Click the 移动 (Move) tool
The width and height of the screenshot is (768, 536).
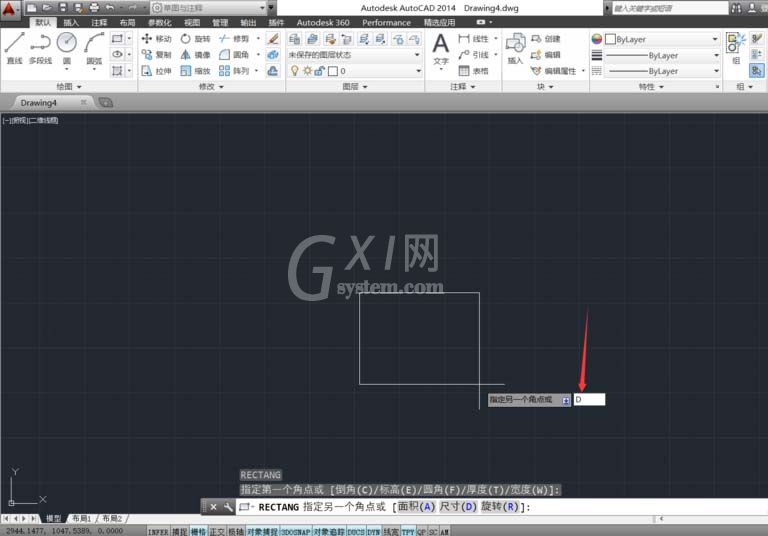tap(157, 39)
